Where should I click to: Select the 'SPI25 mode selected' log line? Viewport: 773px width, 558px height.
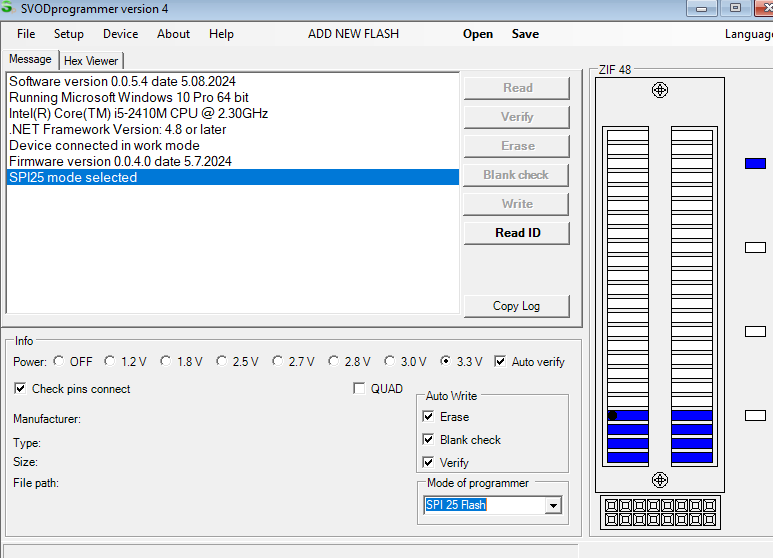point(233,177)
